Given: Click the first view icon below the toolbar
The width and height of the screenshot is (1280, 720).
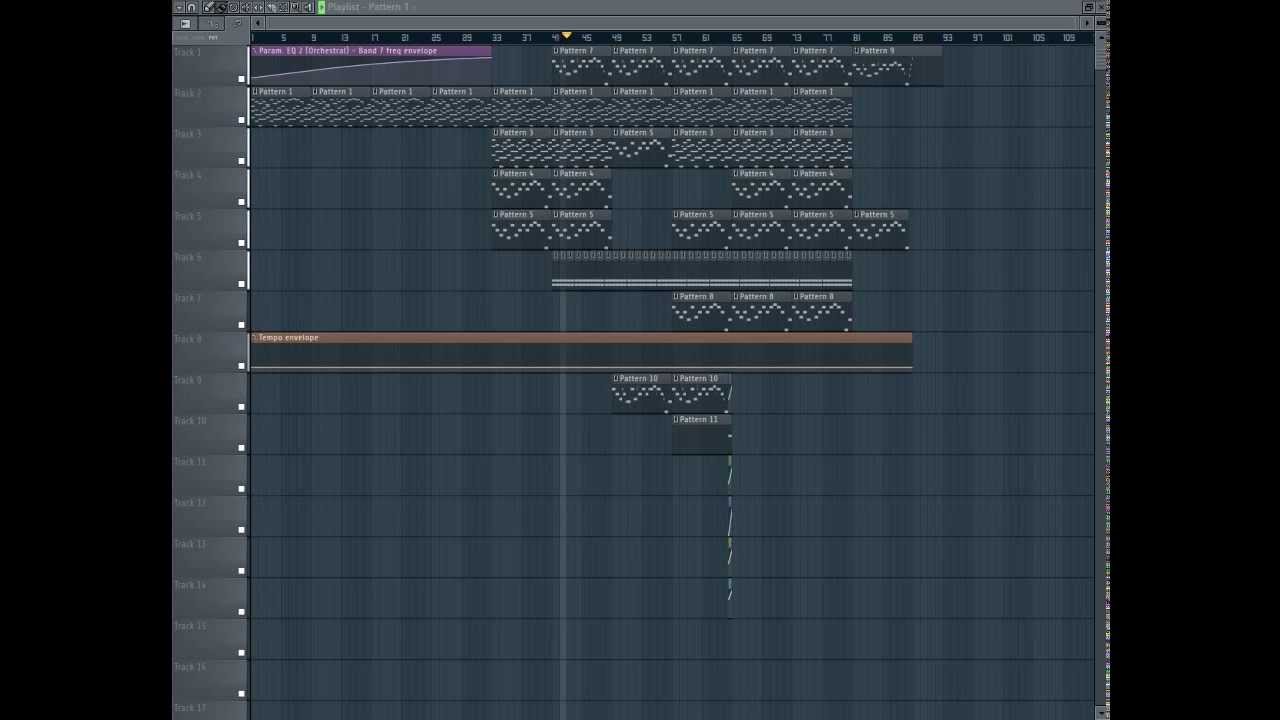Looking at the screenshot, I should point(185,23).
